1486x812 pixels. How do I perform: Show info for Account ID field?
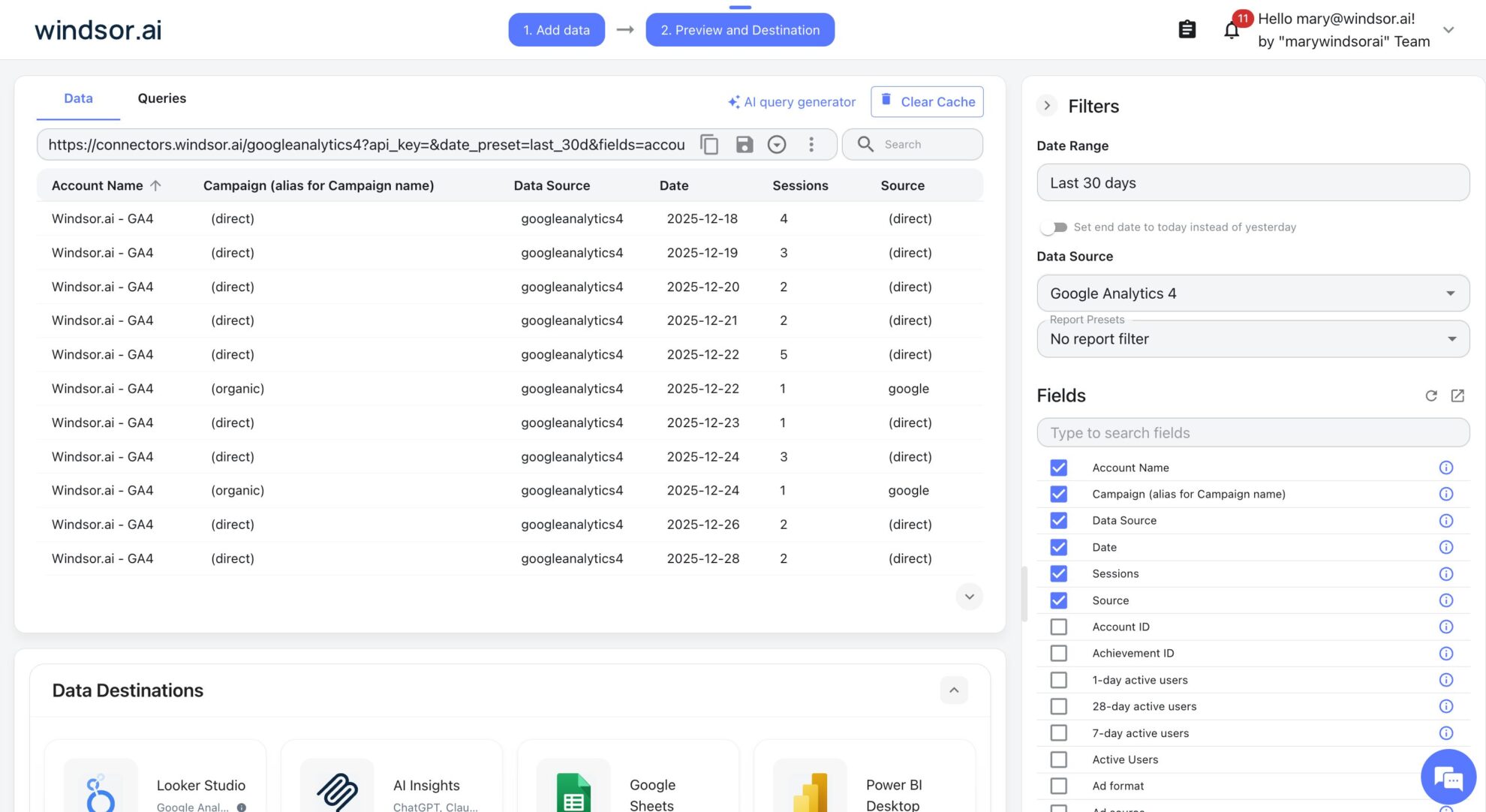point(1446,627)
